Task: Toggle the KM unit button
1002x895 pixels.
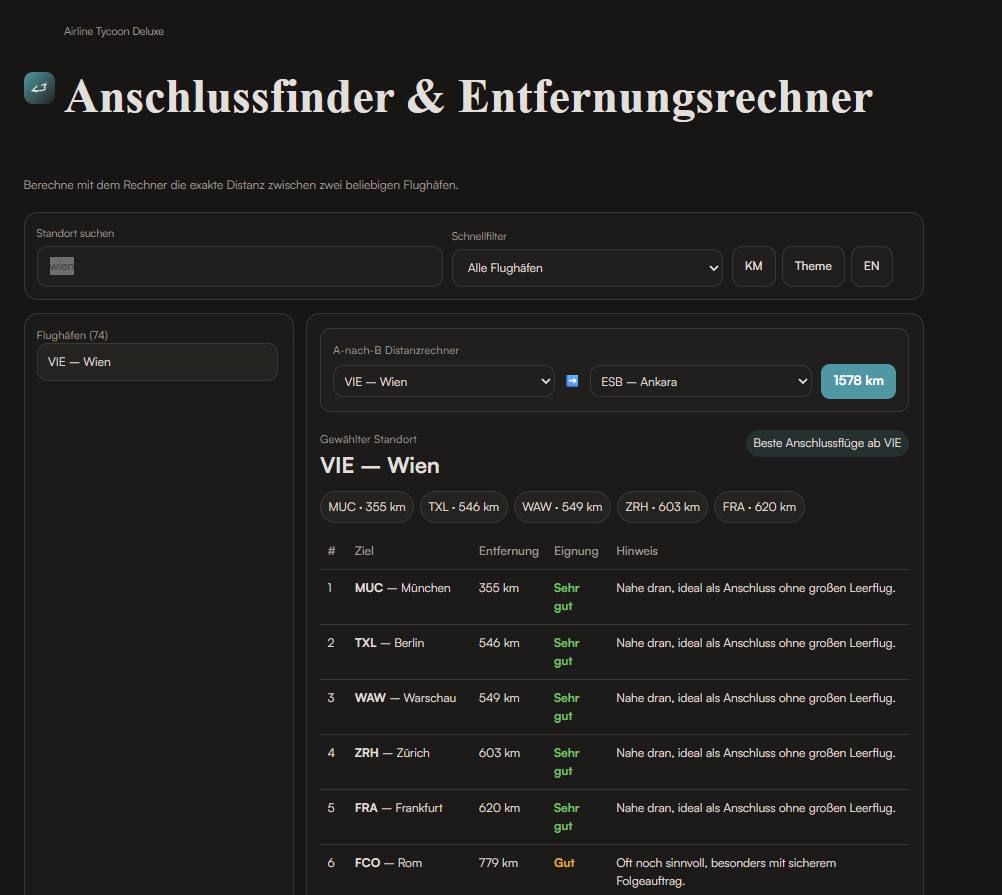Action: coord(753,266)
